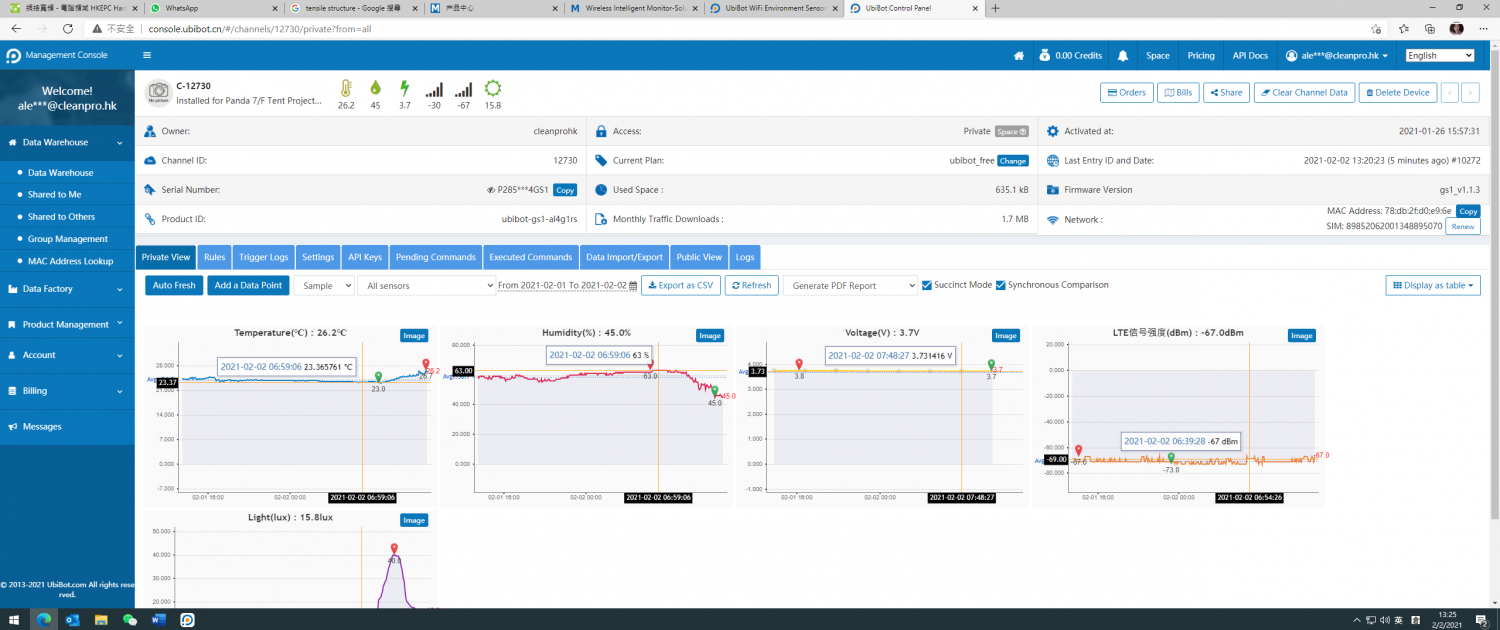
Task: Click Renew next to SIM number
Action: click(1463, 227)
